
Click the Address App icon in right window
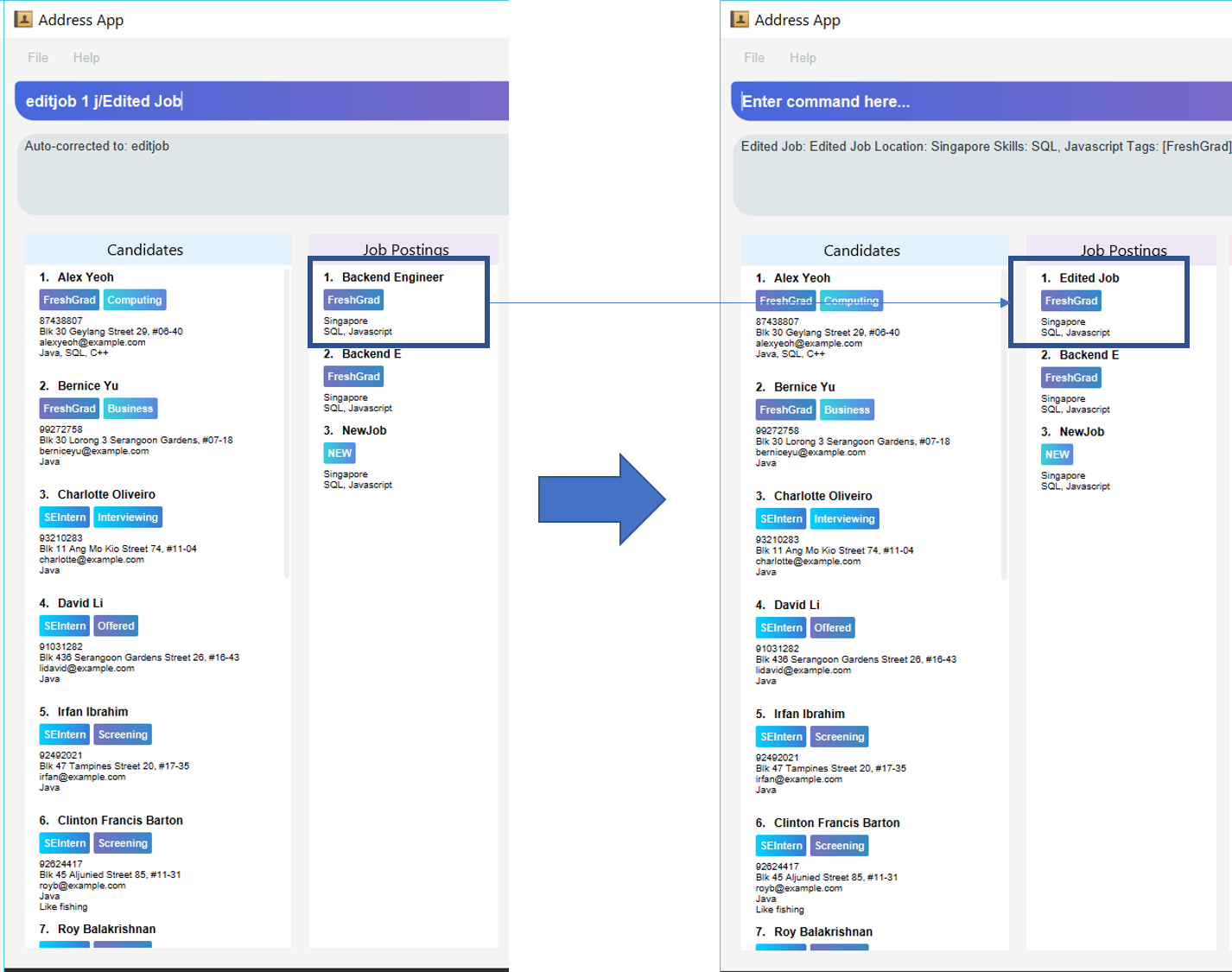740,19
